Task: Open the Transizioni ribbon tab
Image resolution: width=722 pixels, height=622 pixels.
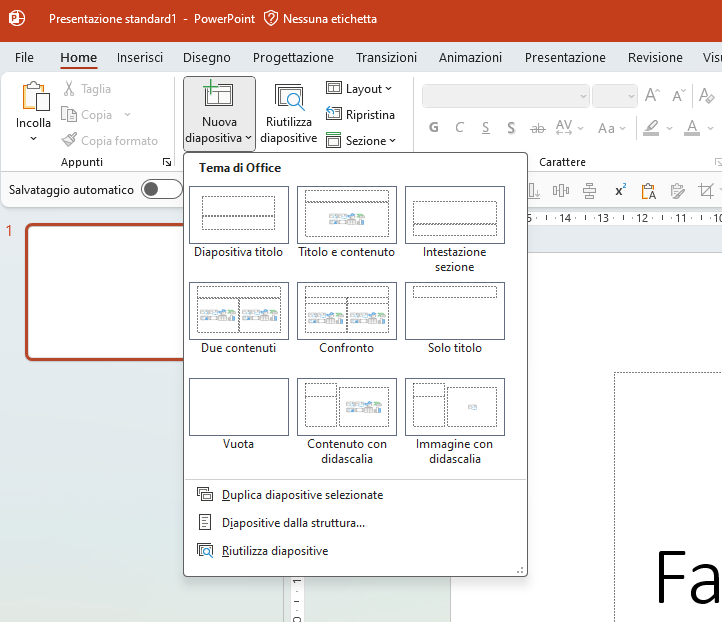Action: [x=386, y=57]
